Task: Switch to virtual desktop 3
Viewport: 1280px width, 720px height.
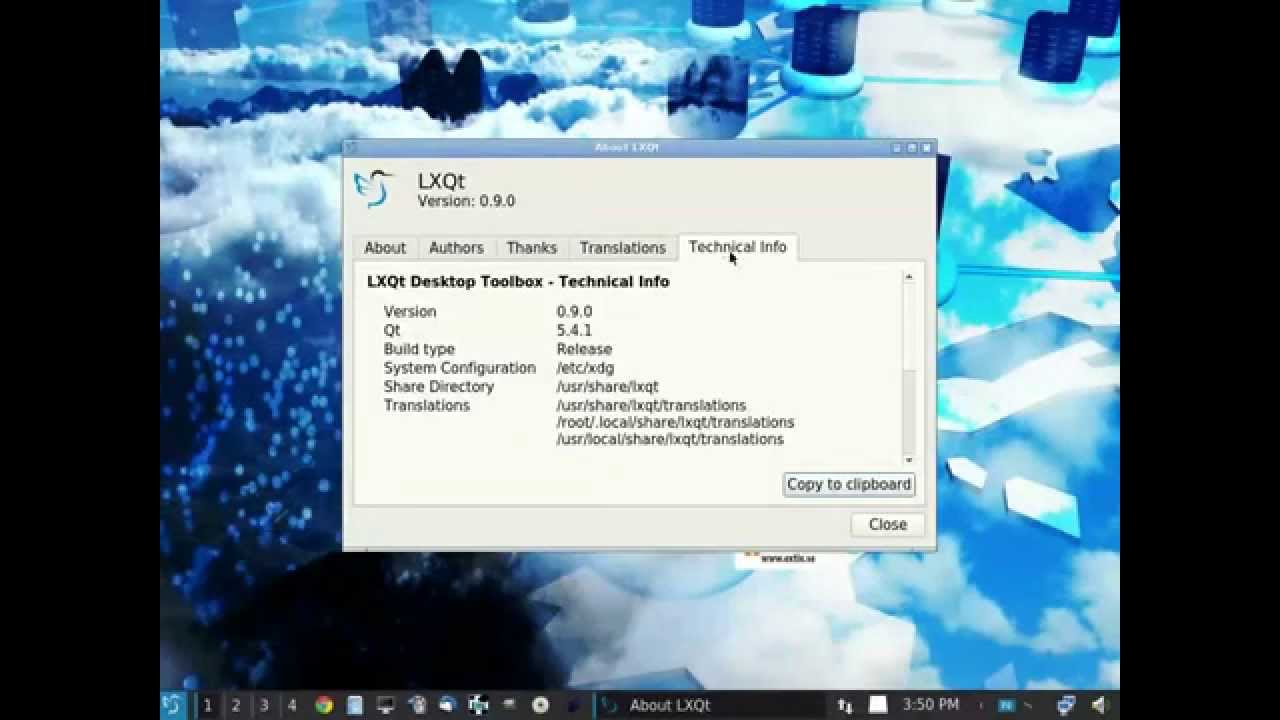Action: 264,705
